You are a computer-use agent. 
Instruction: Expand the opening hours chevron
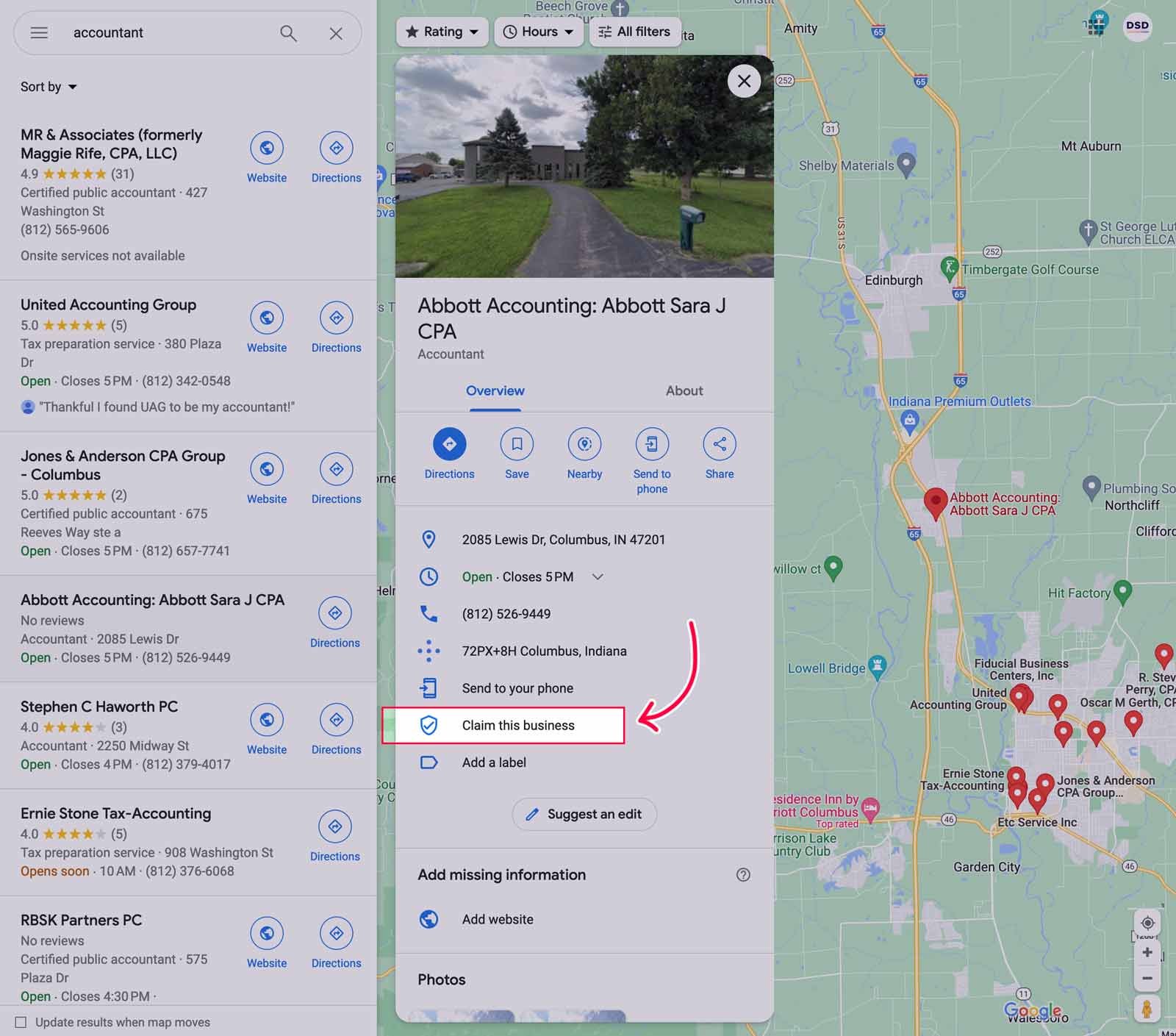point(598,576)
